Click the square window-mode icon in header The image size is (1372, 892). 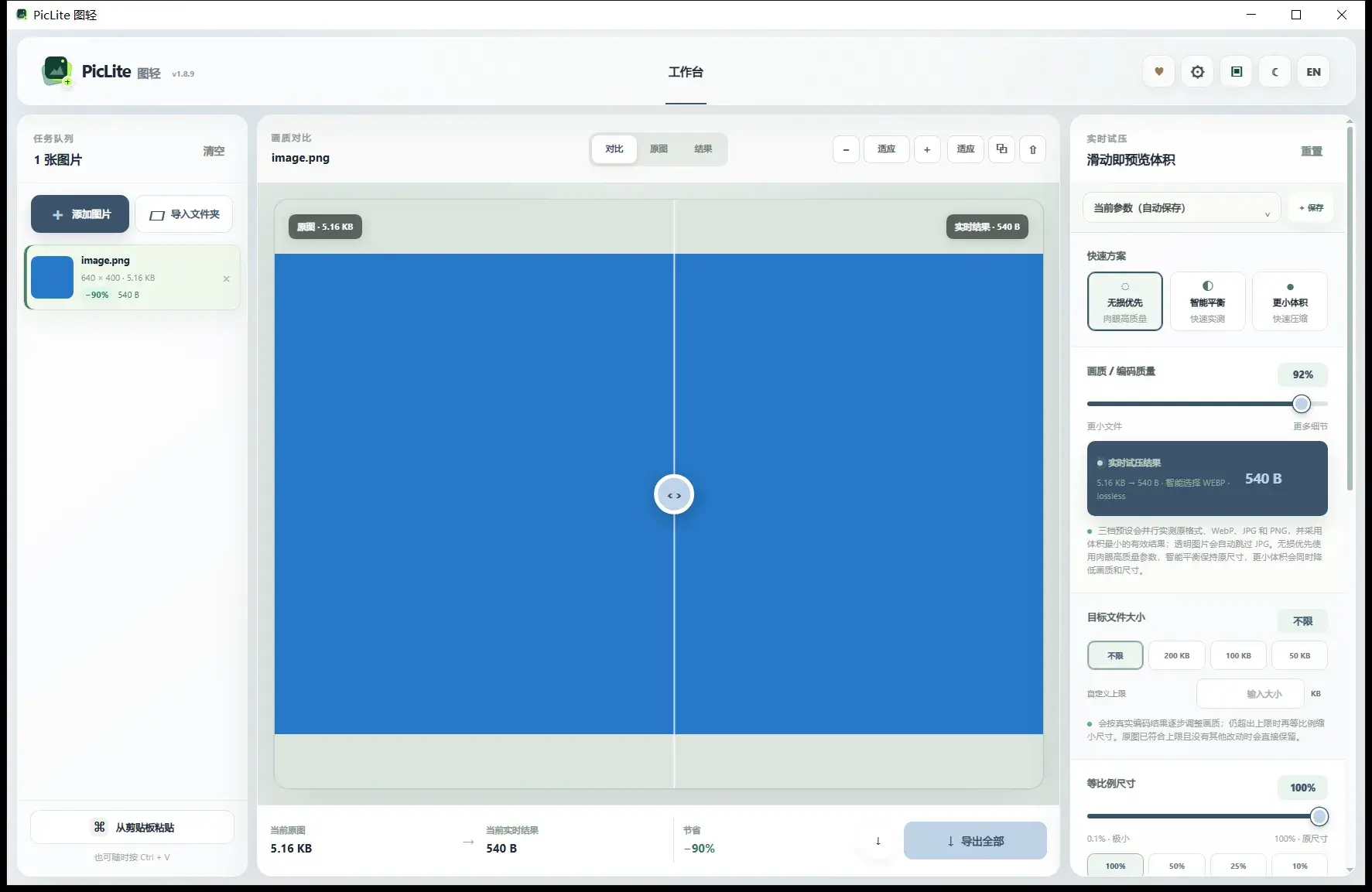point(1236,72)
